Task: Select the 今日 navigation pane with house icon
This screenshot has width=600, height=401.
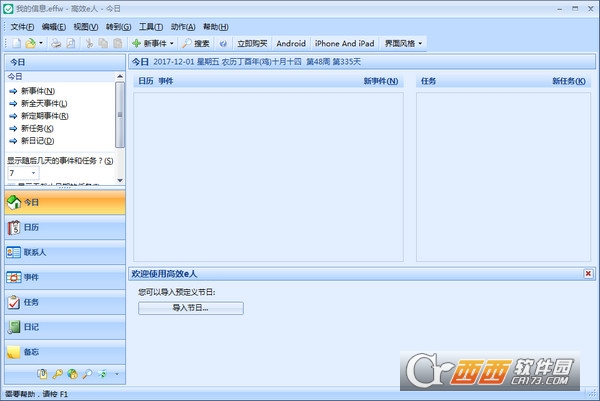Action: click(65, 202)
